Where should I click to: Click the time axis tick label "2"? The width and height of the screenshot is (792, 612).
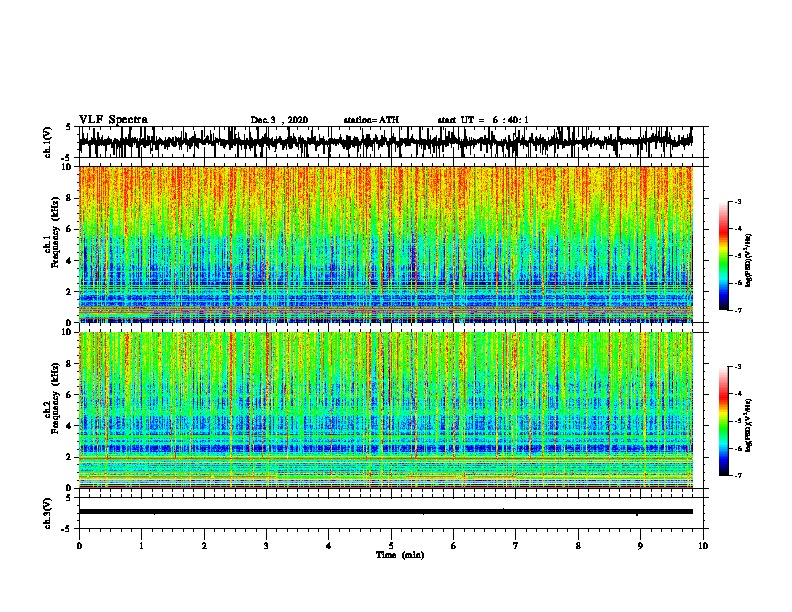point(204,545)
